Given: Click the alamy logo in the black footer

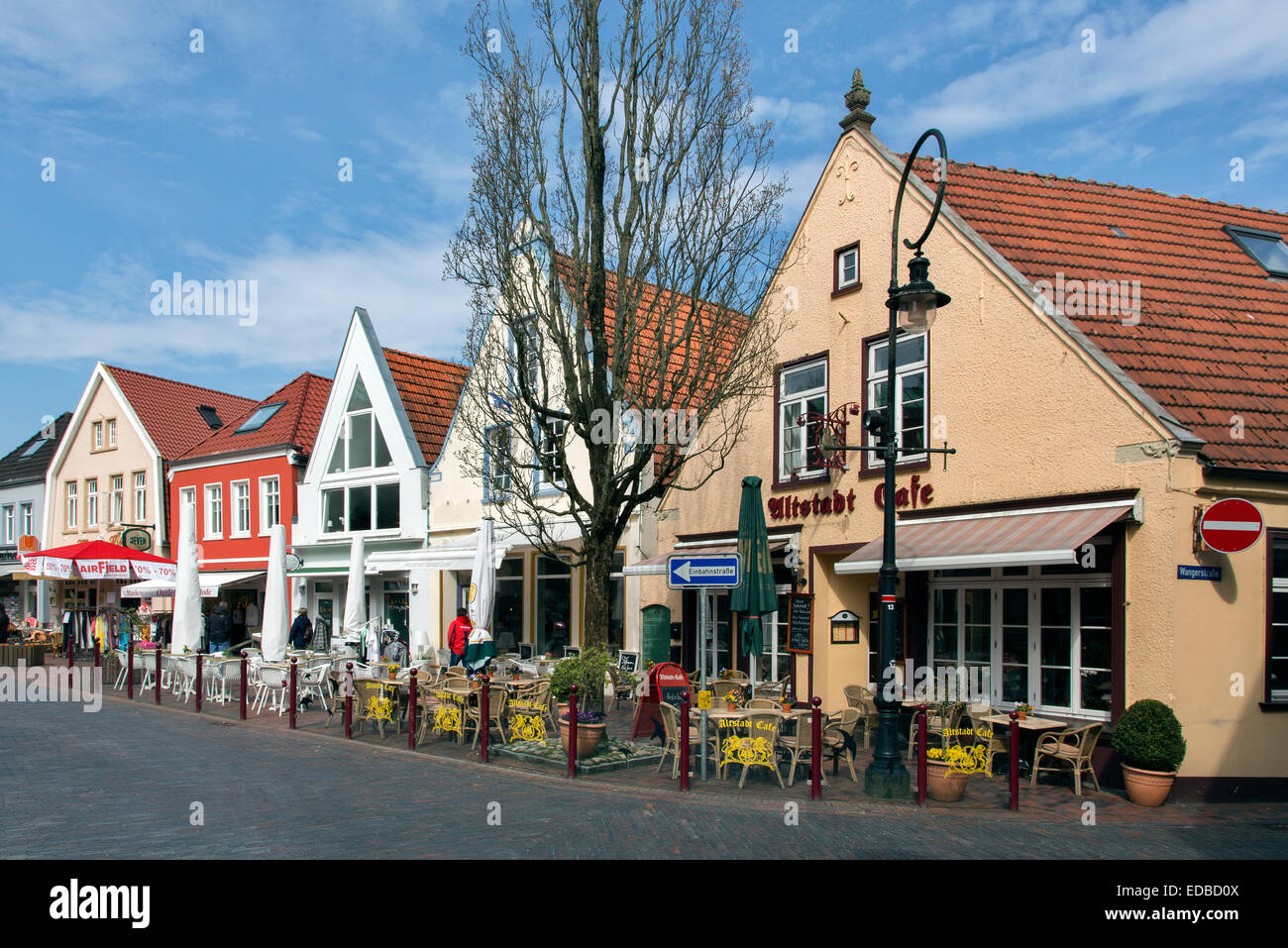Looking at the screenshot, I should click(x=99, y=903).
